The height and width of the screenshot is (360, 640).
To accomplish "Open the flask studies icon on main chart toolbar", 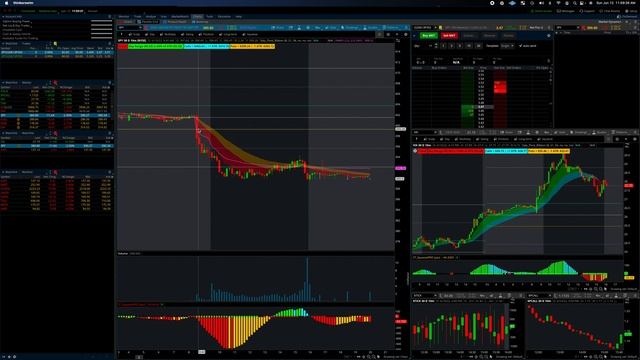I will click(299, 28).
